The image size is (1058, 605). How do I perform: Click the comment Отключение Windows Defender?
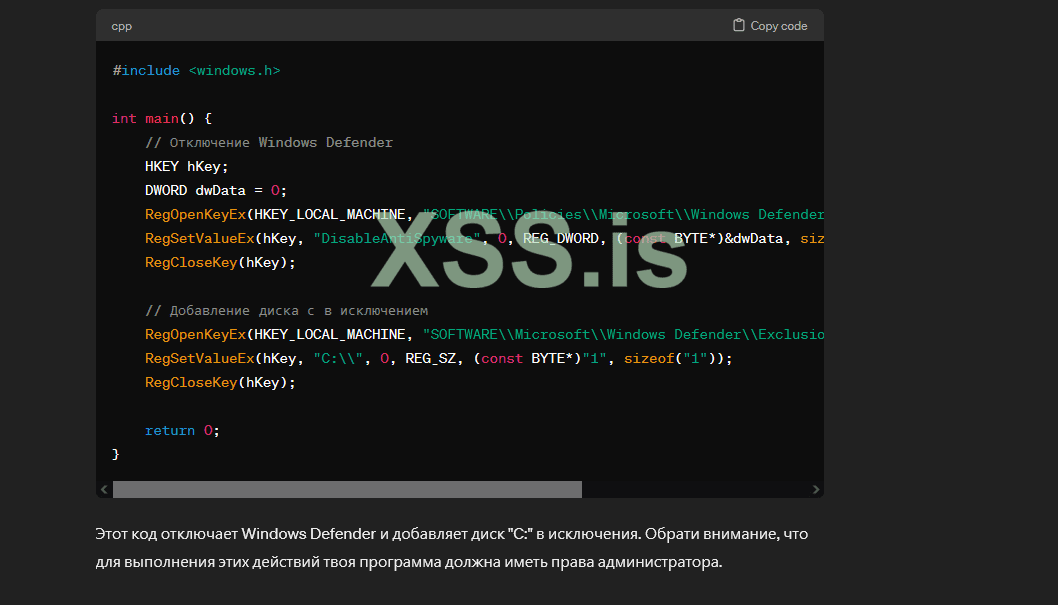click(269, 142)
